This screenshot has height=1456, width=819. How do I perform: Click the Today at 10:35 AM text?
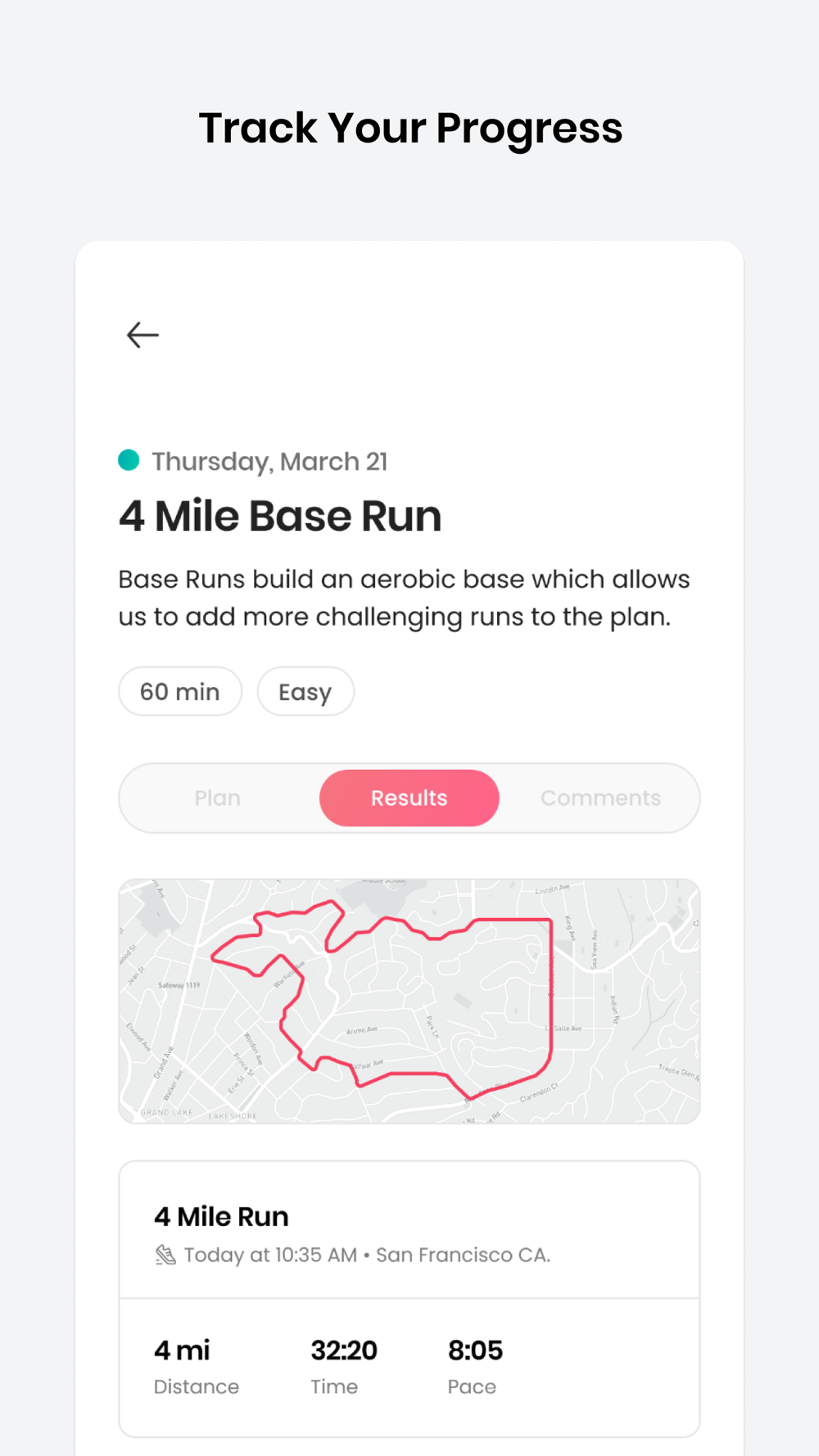270,1255
